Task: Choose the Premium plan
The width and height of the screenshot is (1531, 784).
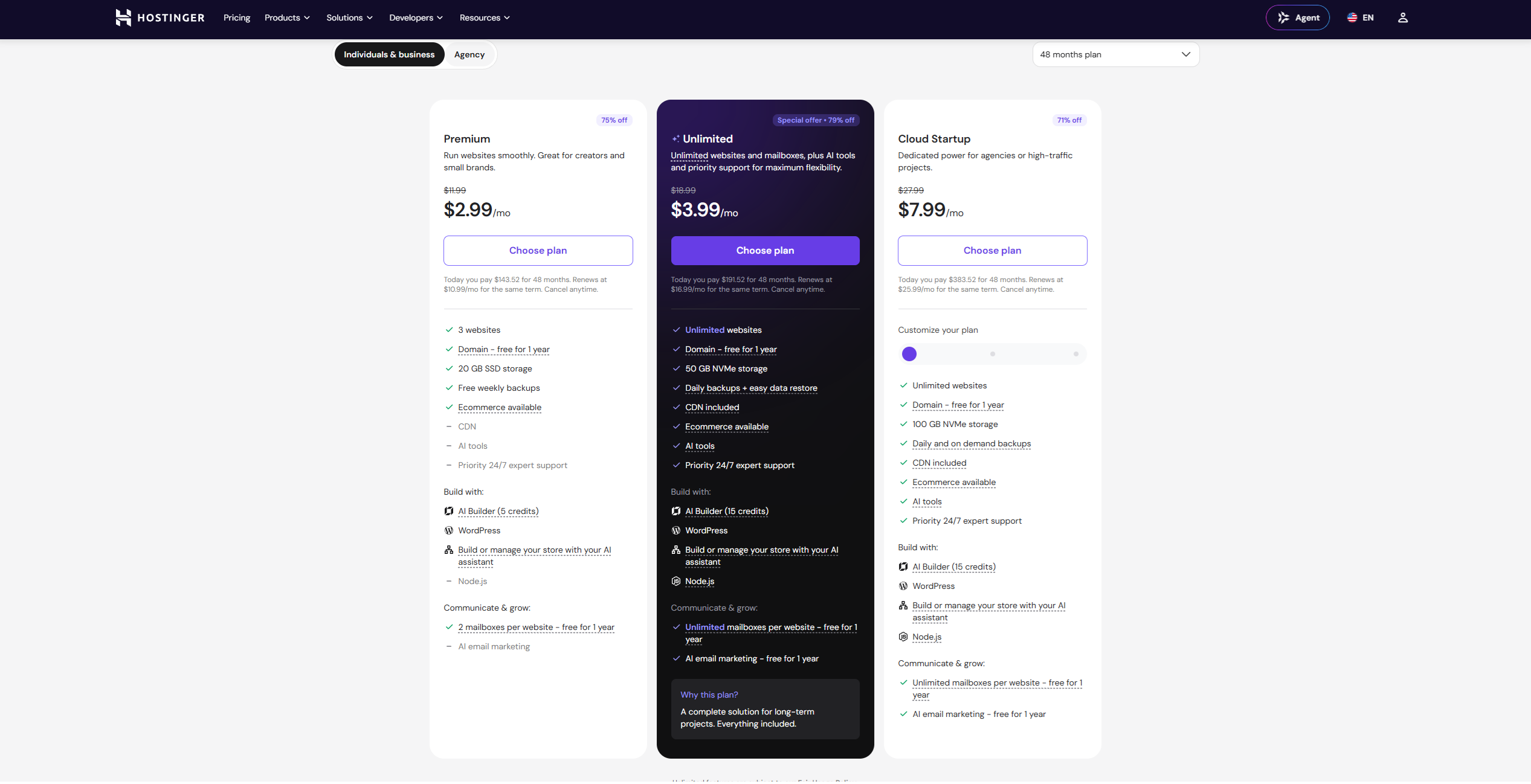Action: tap(538, 251)
